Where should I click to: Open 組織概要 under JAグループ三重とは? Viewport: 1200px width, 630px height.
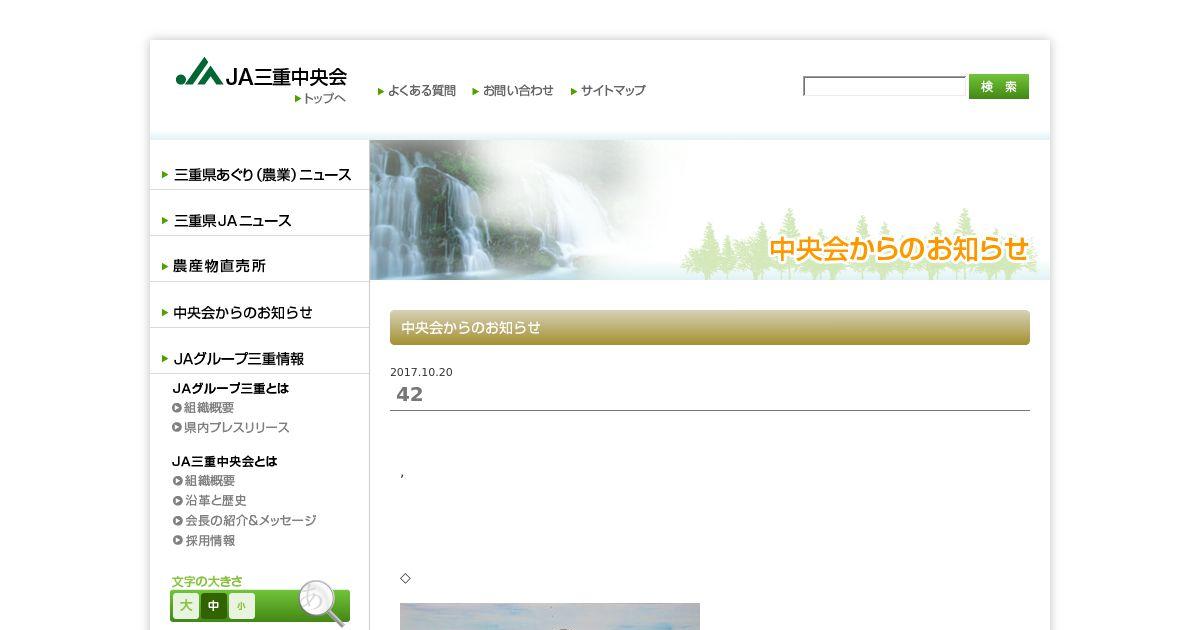[x=203, y=408]
